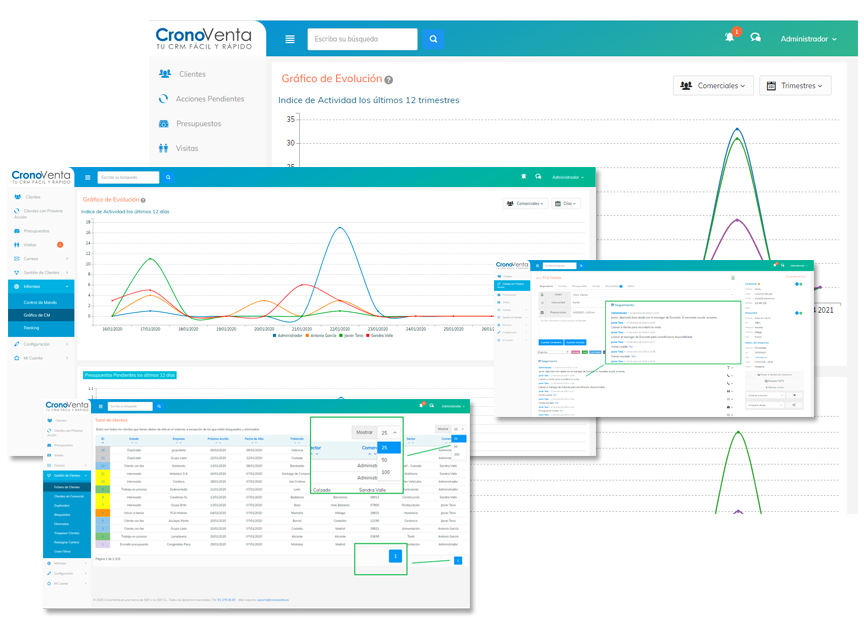Click search field in daily chart window
Screen dimensions: 864x626
(x=128, y=177)
